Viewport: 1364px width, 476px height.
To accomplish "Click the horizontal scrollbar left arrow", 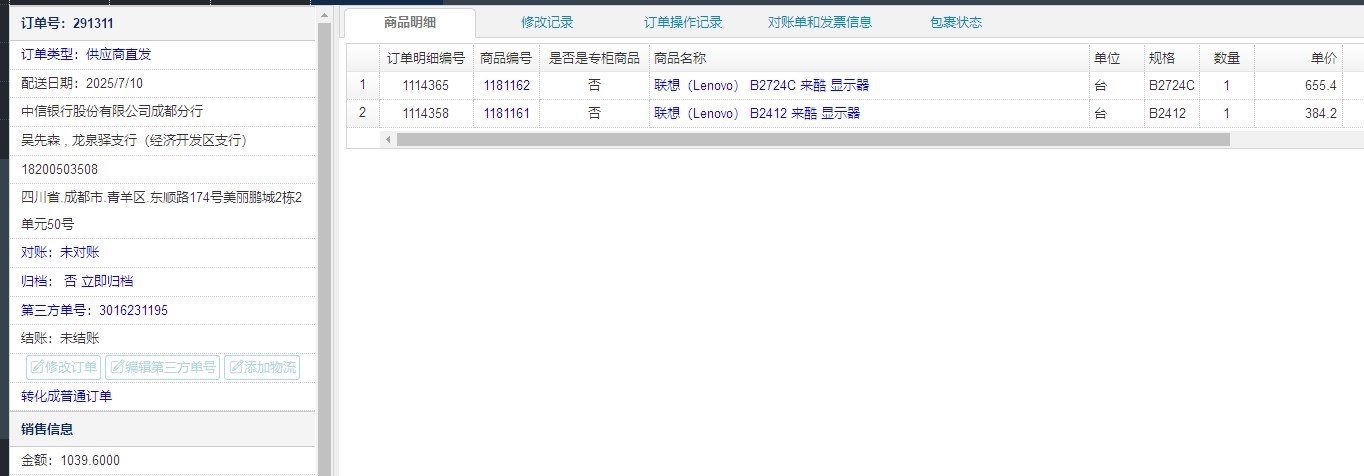I will [389, 139].
